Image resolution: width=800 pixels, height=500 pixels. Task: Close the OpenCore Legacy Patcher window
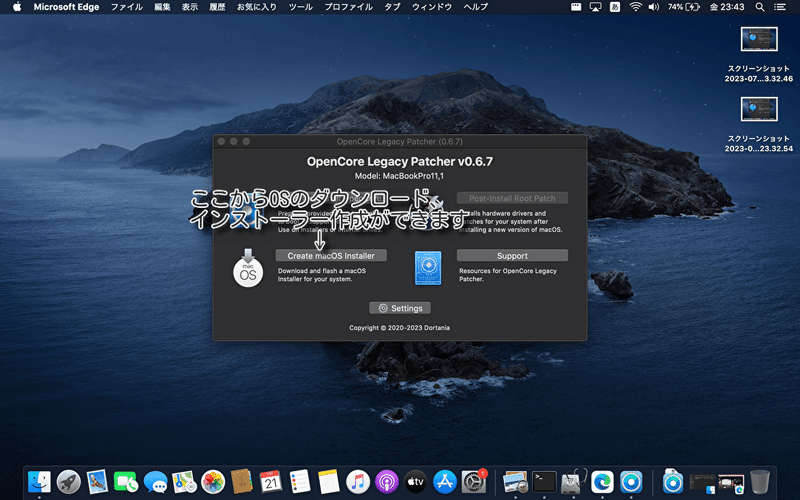tap(221, 141)
